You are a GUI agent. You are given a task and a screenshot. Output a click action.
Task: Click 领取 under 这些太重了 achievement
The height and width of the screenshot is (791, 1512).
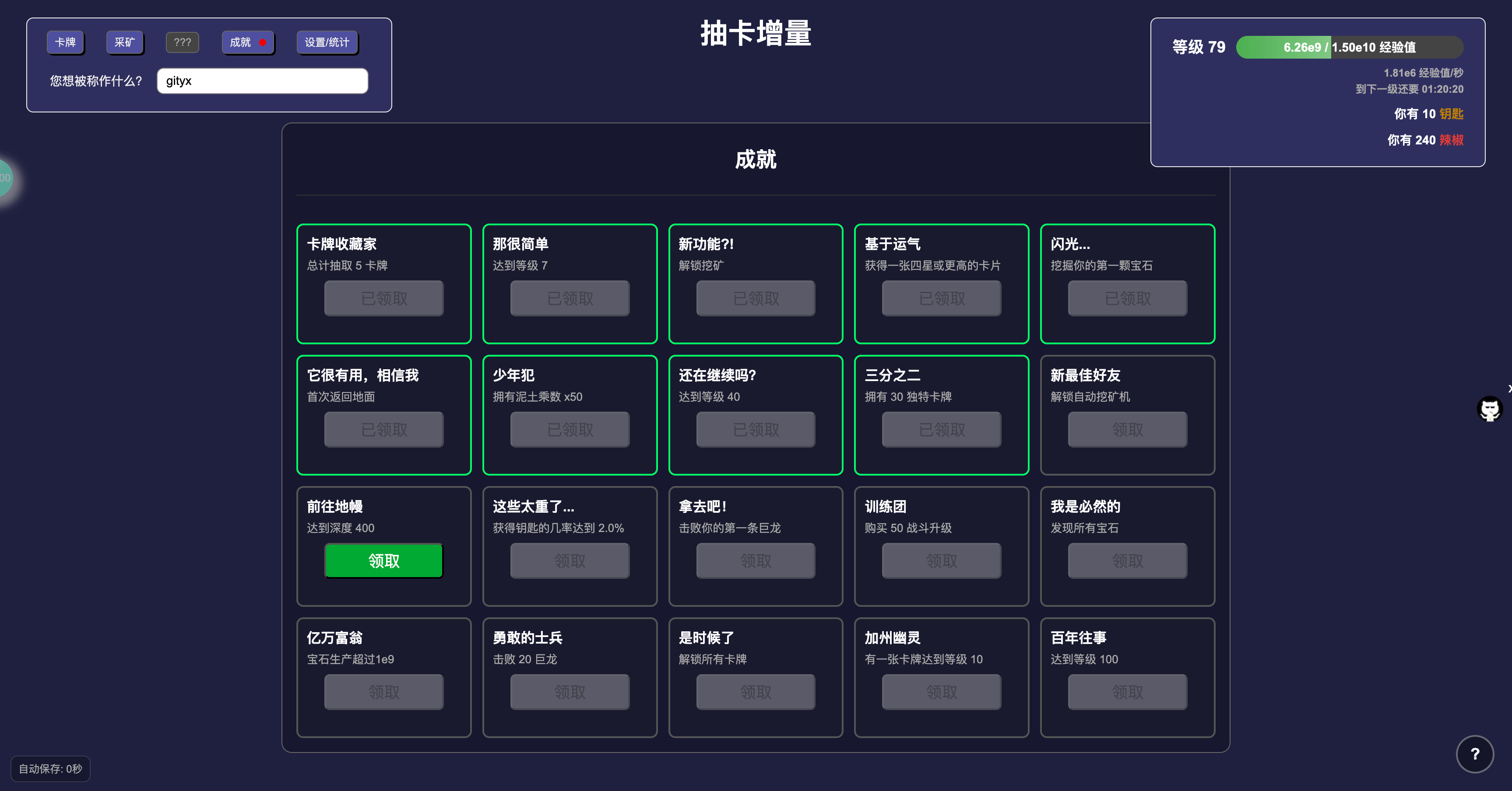coord(570,561)
